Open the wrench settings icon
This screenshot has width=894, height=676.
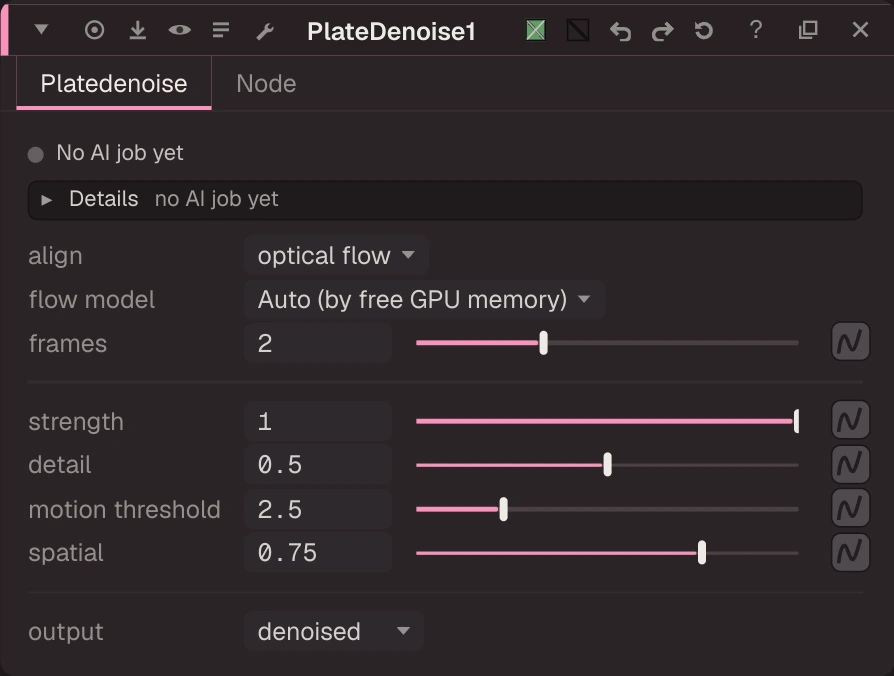tap(265, 31)
